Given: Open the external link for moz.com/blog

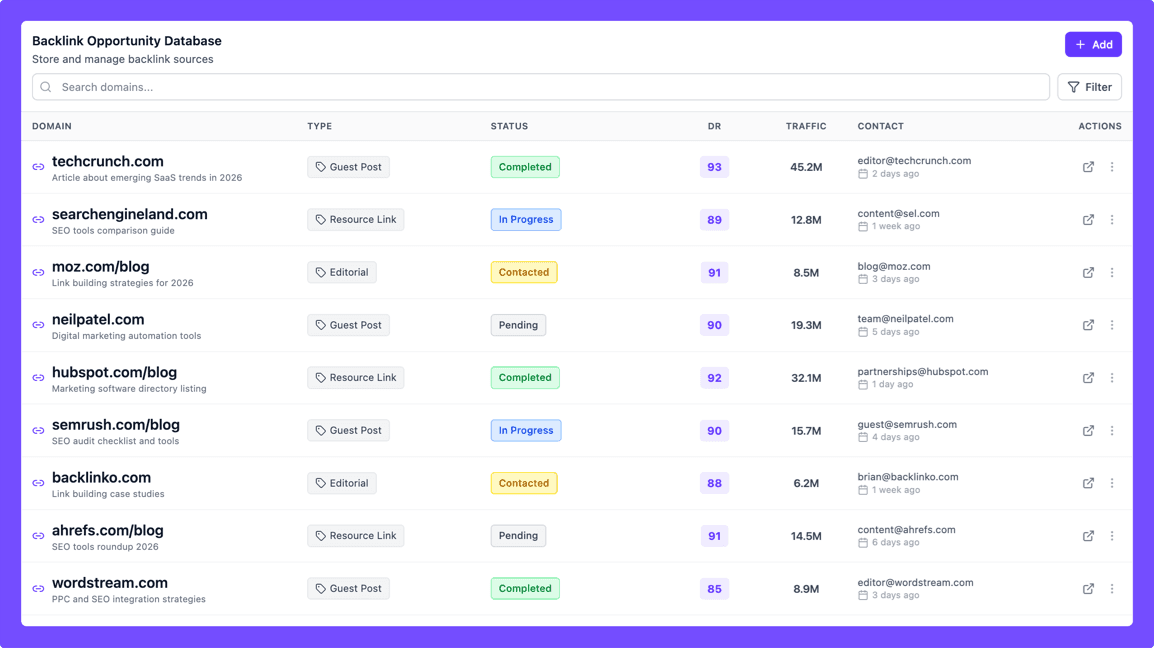Looking at the screenshot, I should click(x=1088, y=272).
